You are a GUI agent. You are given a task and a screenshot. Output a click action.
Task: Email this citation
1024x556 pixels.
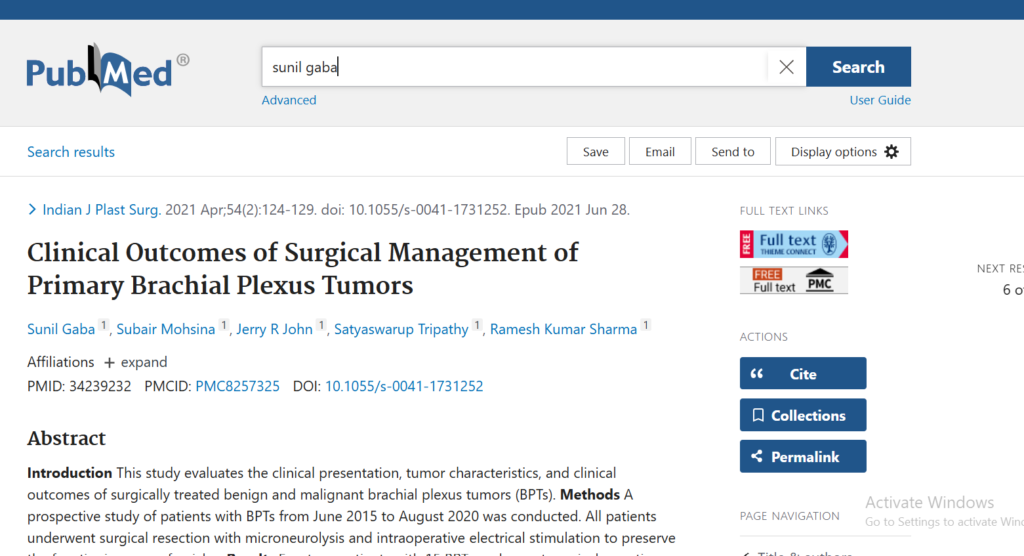[660, 152]
